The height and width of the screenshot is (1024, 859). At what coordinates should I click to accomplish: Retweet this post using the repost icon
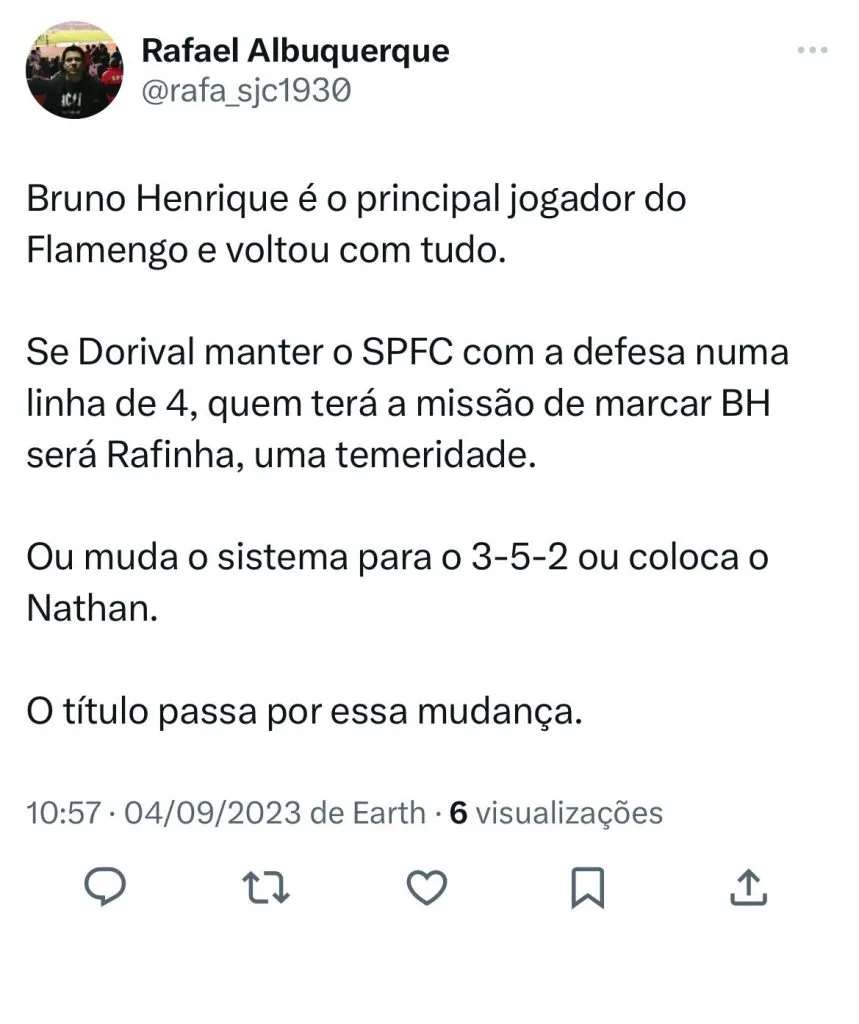pyautogui.click(x=267, y=887)
